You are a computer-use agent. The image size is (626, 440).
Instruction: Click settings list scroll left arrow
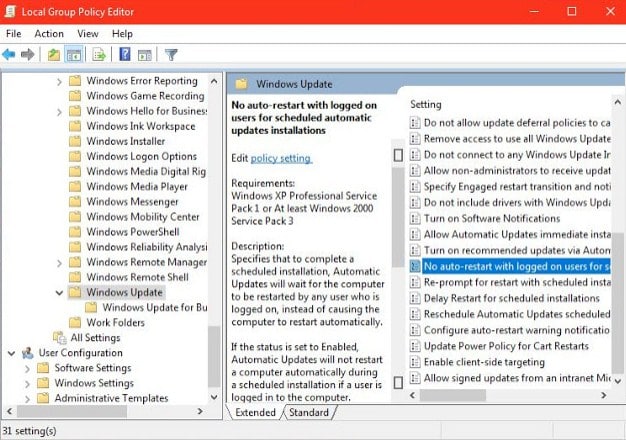(x=413, y=395)
